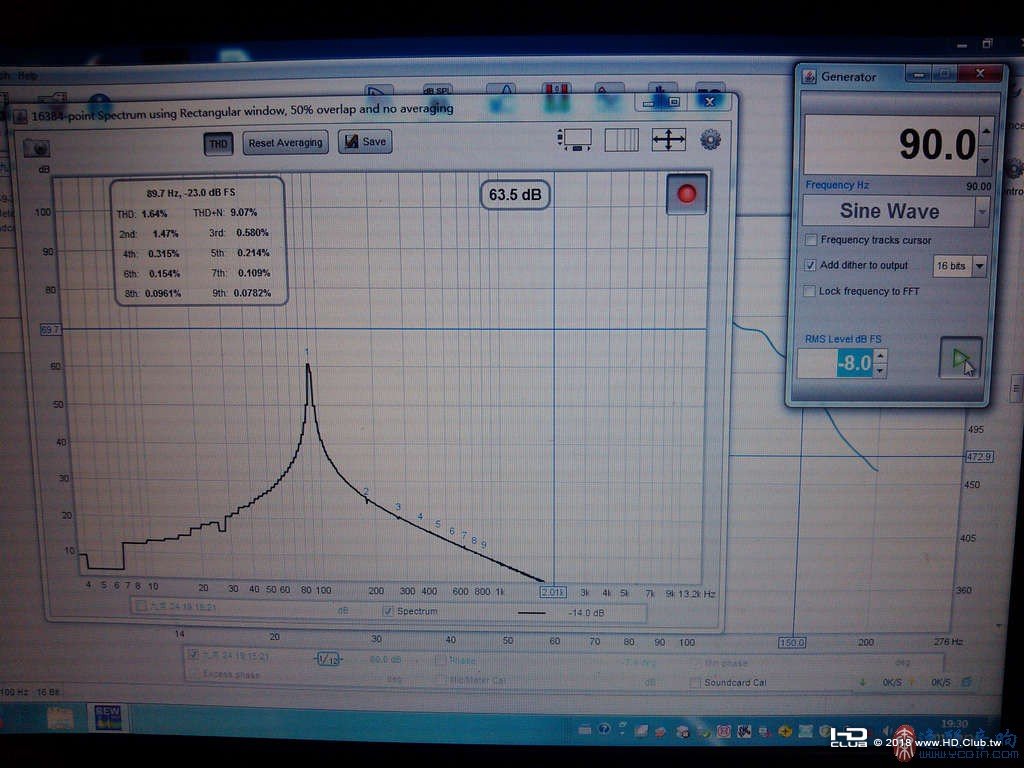Raise RMS level with up spinner
The height and width of the screenshot is (768, 1024).
[x=880, y=356]
